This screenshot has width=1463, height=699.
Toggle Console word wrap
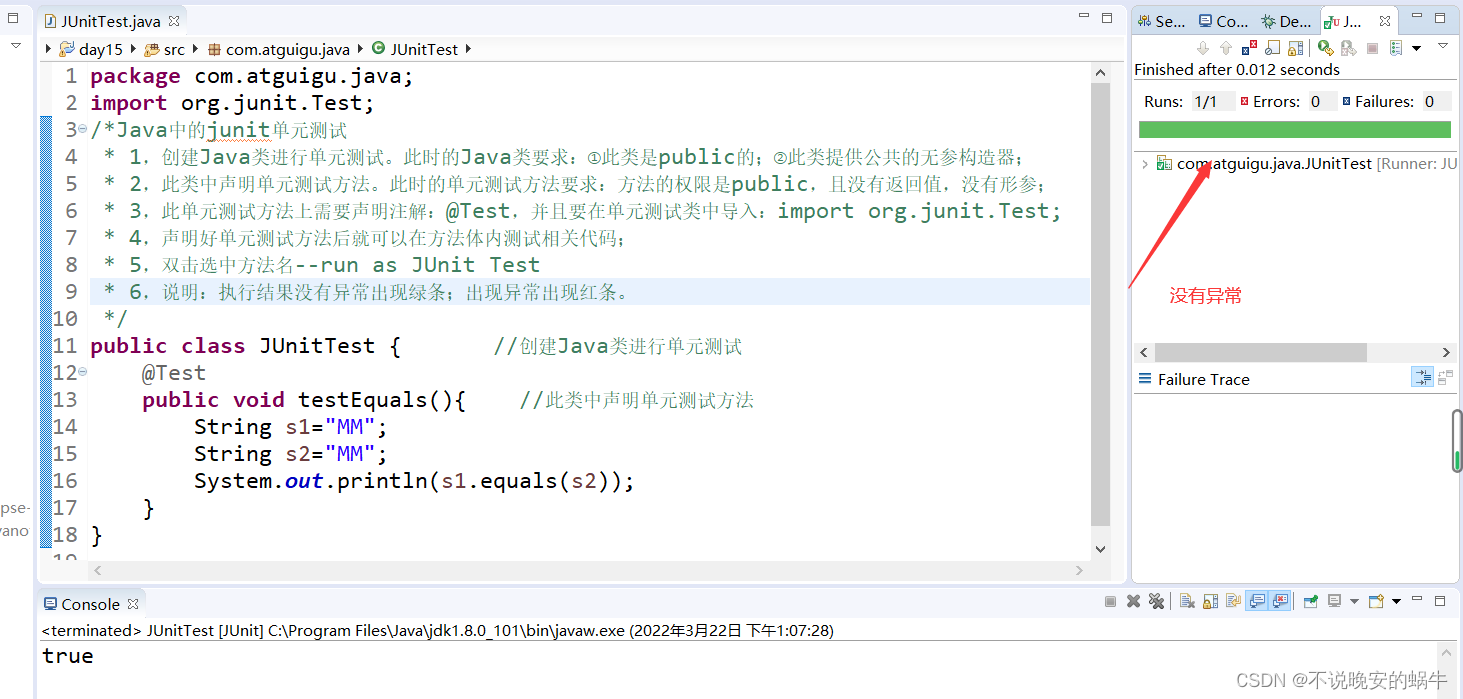click(x=1233, y=601)
